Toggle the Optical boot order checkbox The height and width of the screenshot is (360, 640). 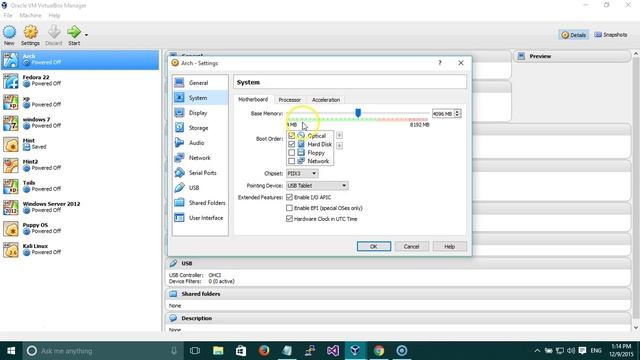point(291,136)
